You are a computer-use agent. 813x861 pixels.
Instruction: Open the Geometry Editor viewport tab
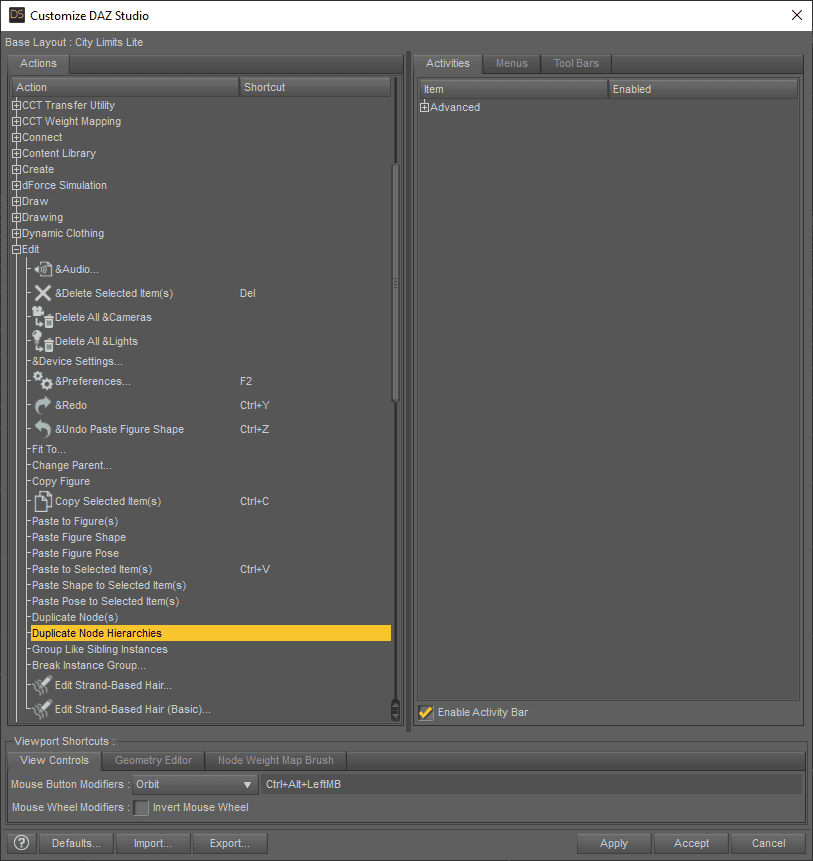(152, 760)
